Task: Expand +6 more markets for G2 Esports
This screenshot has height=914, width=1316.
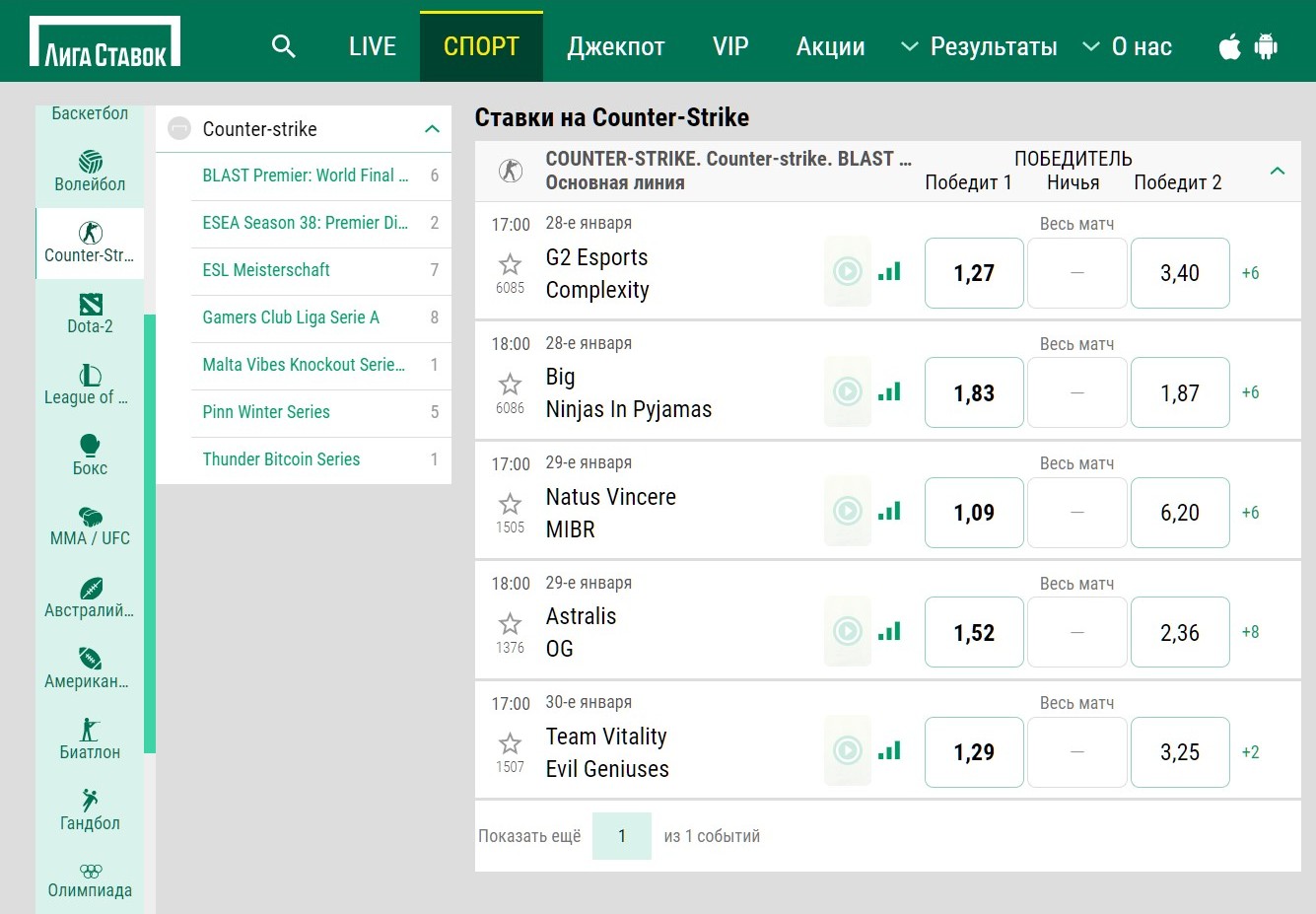Action: coord(1251,273)
